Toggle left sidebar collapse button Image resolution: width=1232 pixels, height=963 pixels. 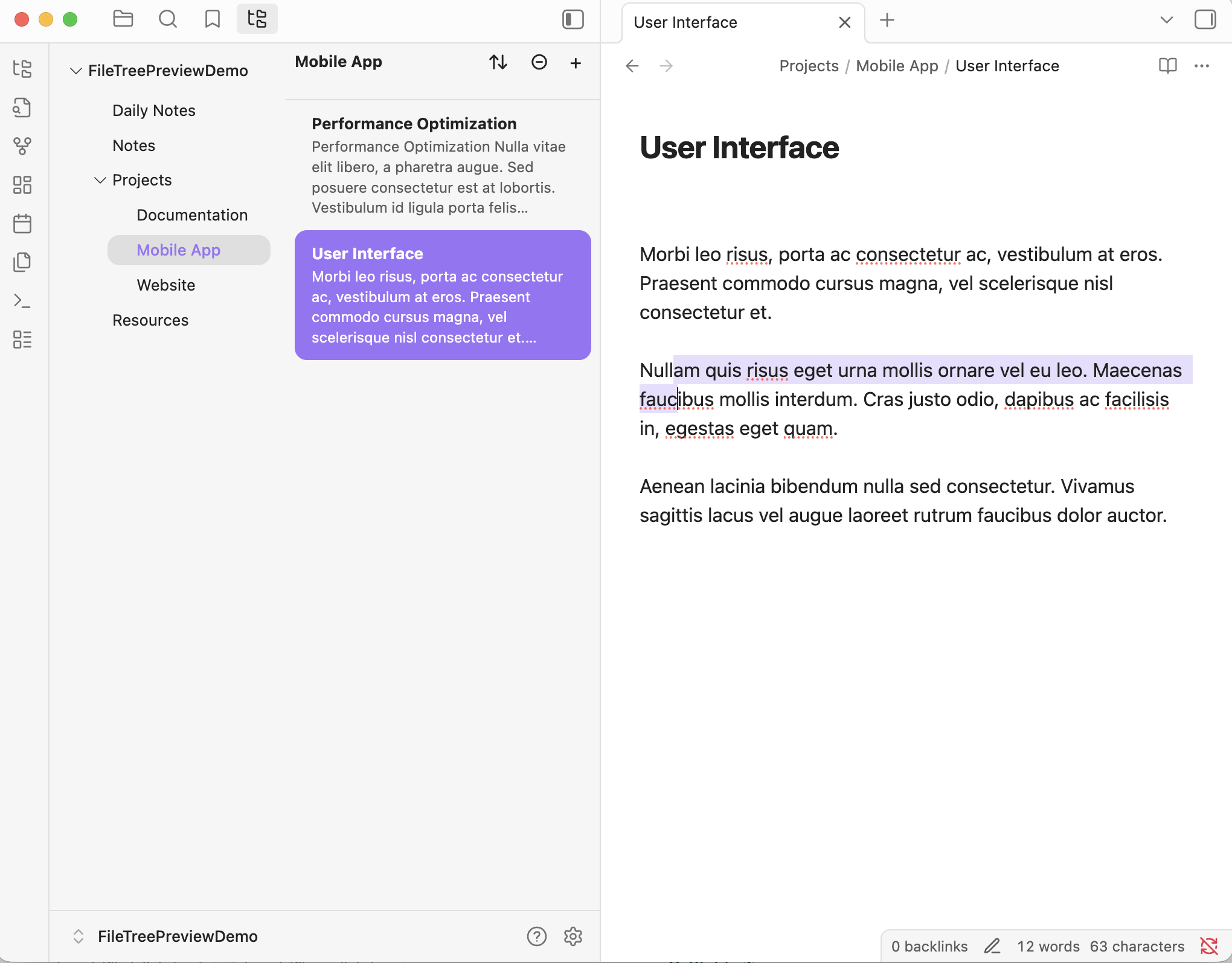(x=573, y=19)
